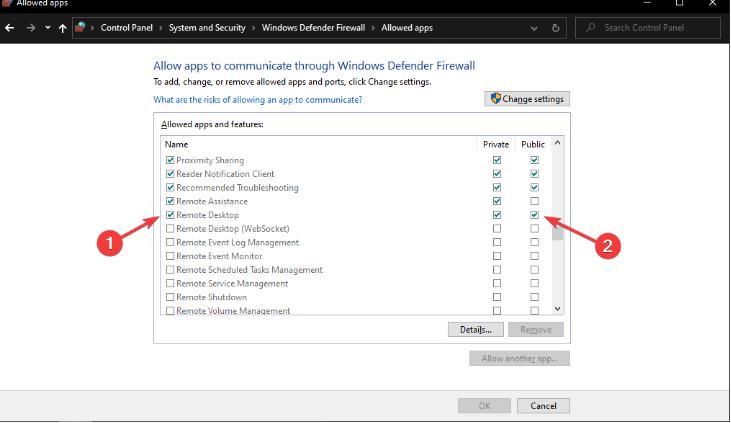The height and width of the screenshot is (423, 731).
Task: Toggle Private checkbox for Recommended Troubleshooting
Action: click(497, 187)
